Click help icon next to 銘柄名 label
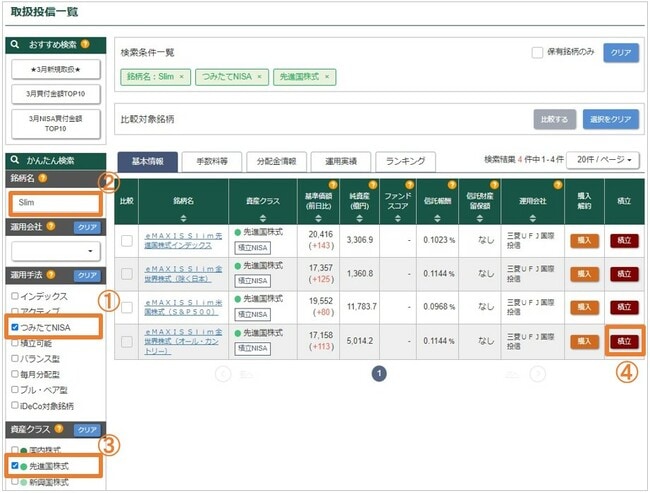650x493 pixels. (43, 178)
